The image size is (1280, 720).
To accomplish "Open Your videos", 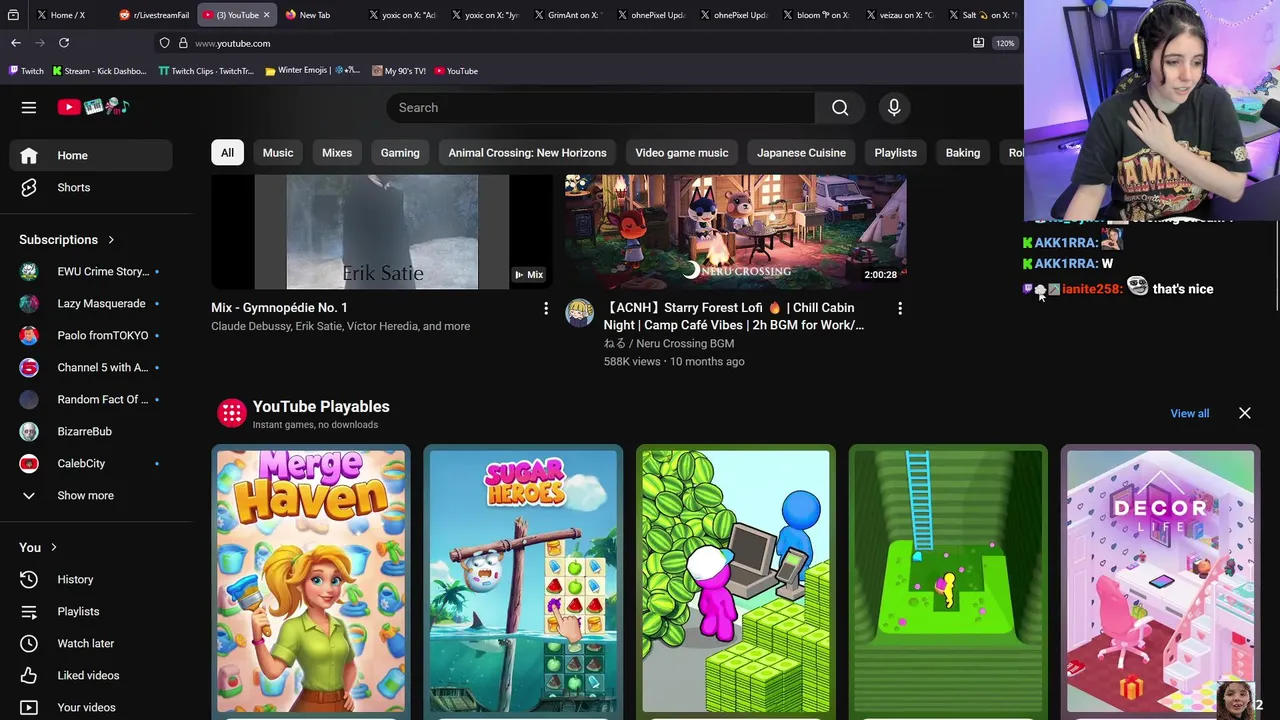I will 91,707.
